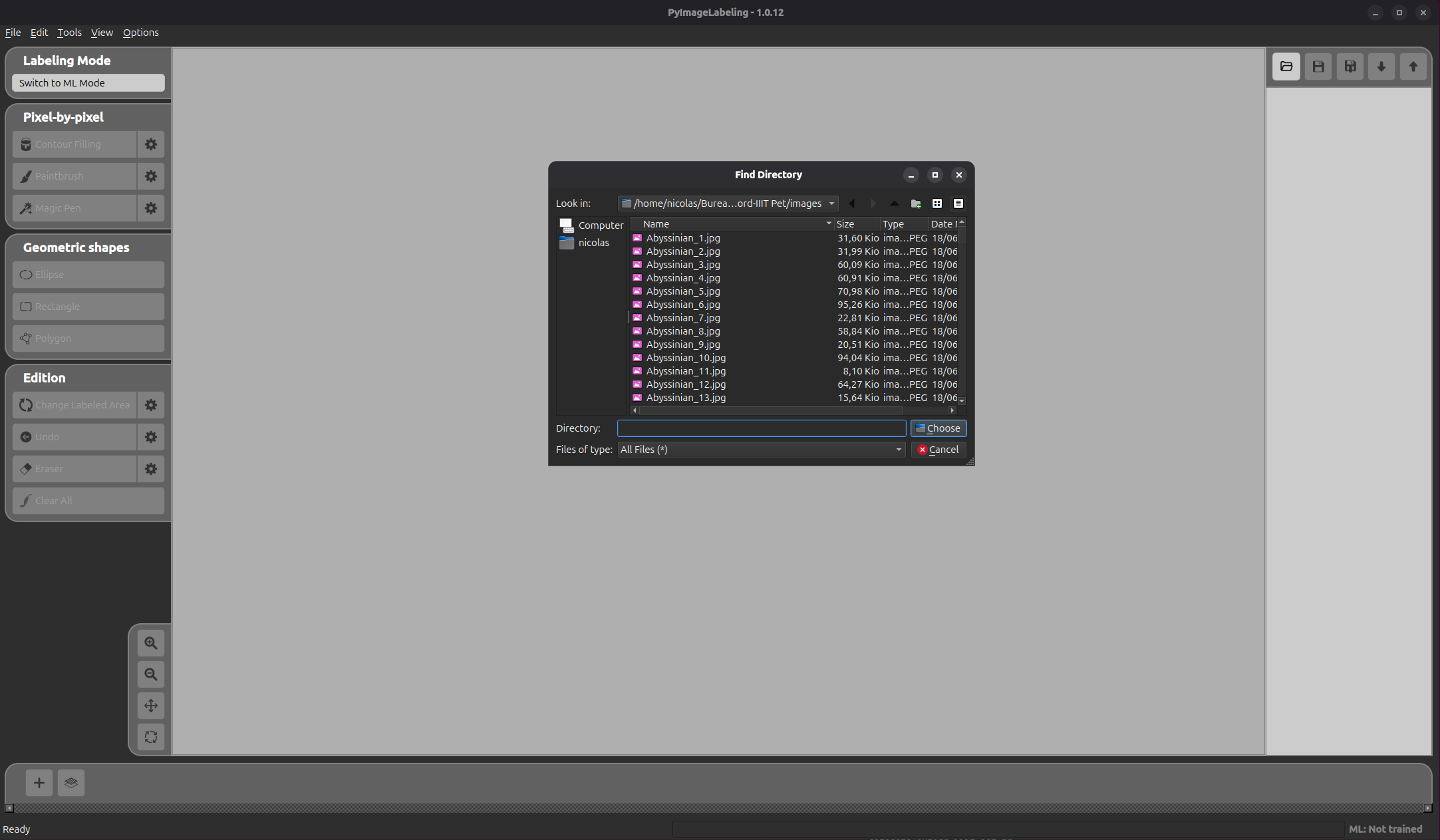The width and height of the screenshot is (1440, 840).
Task: Click the zoom out magnifier icon
Action: (151, 674)
